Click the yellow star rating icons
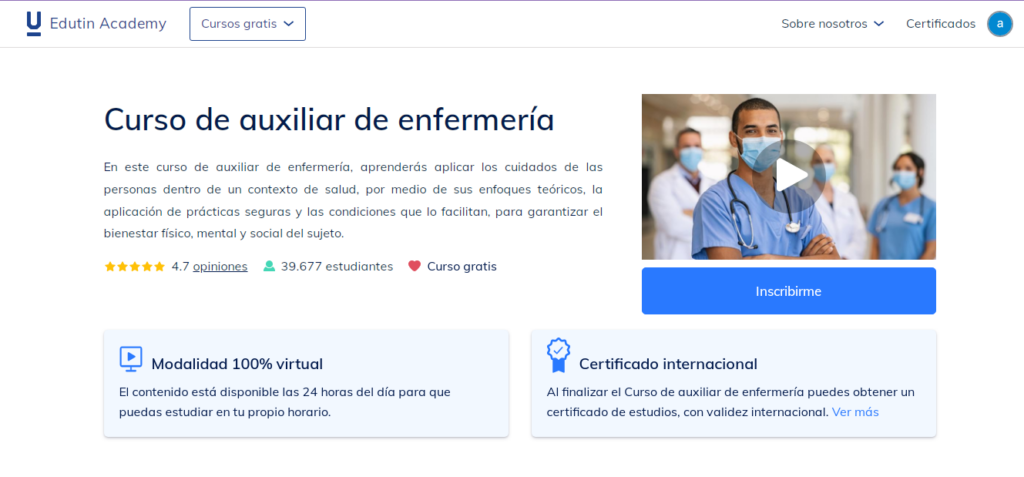This screenshot has width=1024, height=477. coord(134,267)
